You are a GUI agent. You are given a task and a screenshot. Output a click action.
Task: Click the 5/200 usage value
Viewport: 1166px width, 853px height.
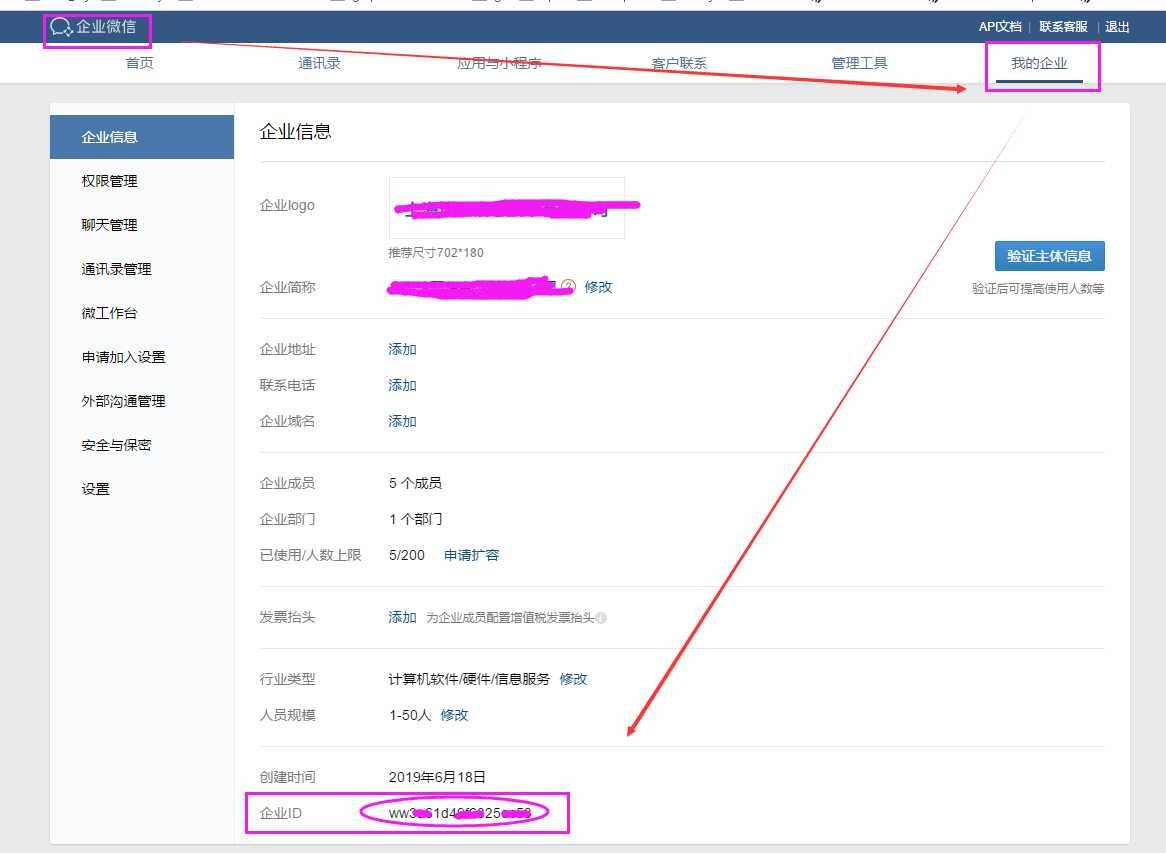[x=407, y=555]
